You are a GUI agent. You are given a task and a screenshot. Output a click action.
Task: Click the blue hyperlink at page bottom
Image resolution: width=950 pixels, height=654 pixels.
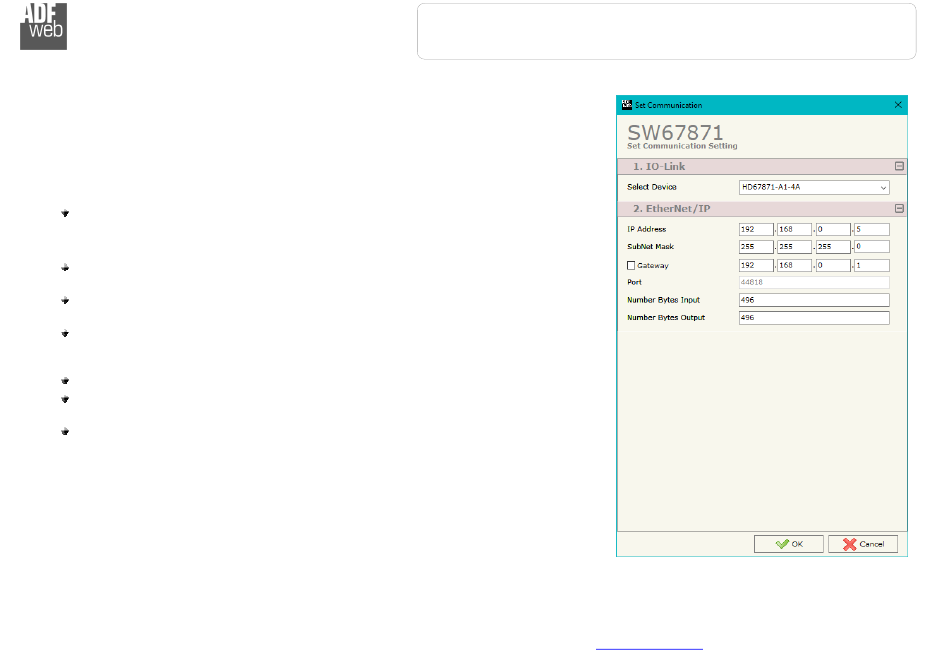(649, 649)
